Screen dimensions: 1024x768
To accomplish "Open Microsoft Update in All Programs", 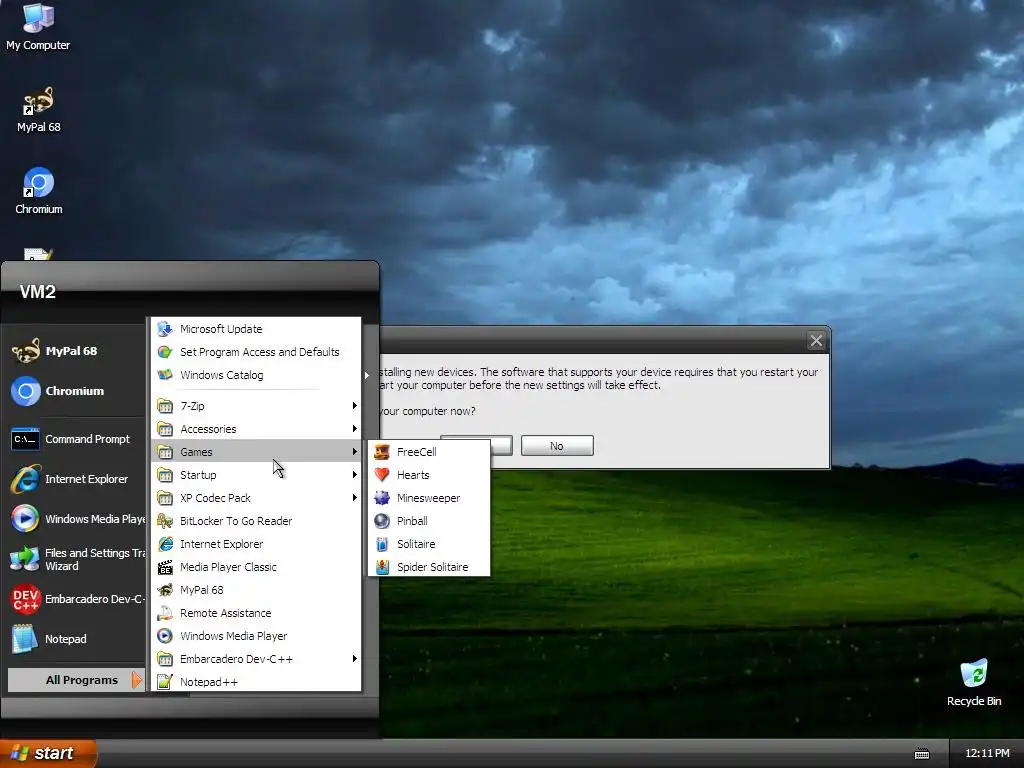I will click(x=256, y=329).
